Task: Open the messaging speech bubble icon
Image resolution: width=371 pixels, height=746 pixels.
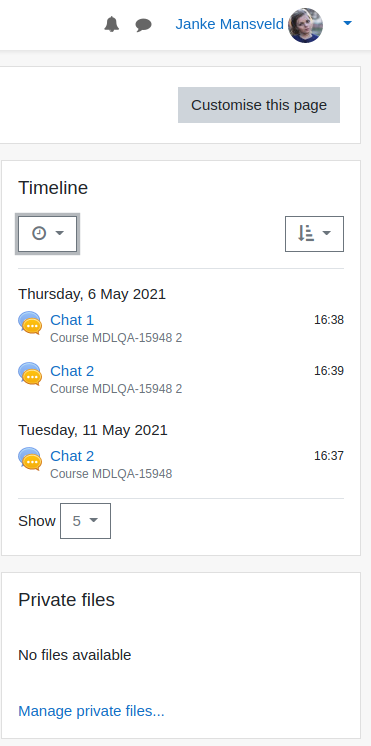Action: [x=143, y=25]
